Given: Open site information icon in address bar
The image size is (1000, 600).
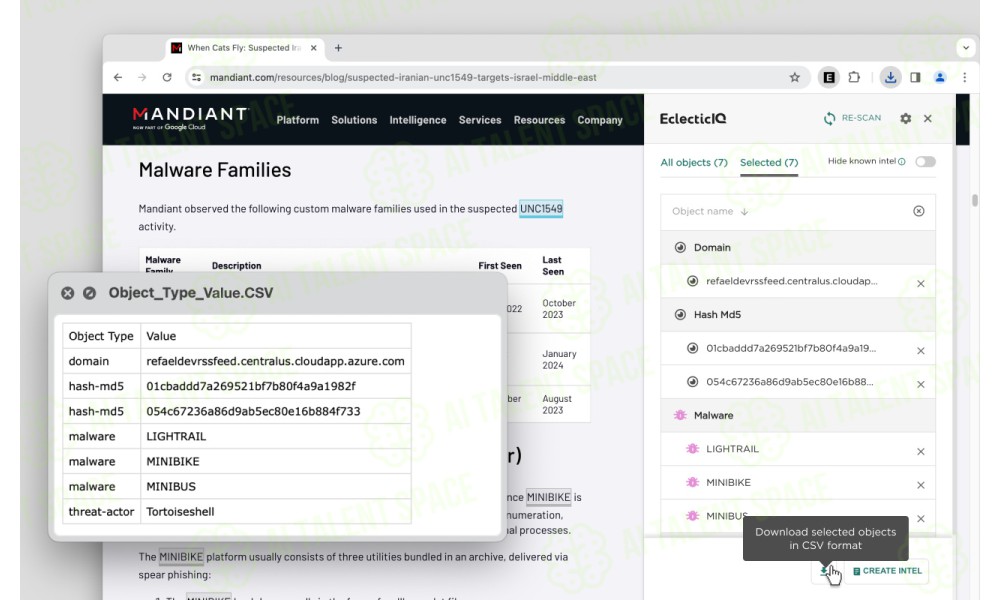Looking at the screenshot, I should pos(196,77).
